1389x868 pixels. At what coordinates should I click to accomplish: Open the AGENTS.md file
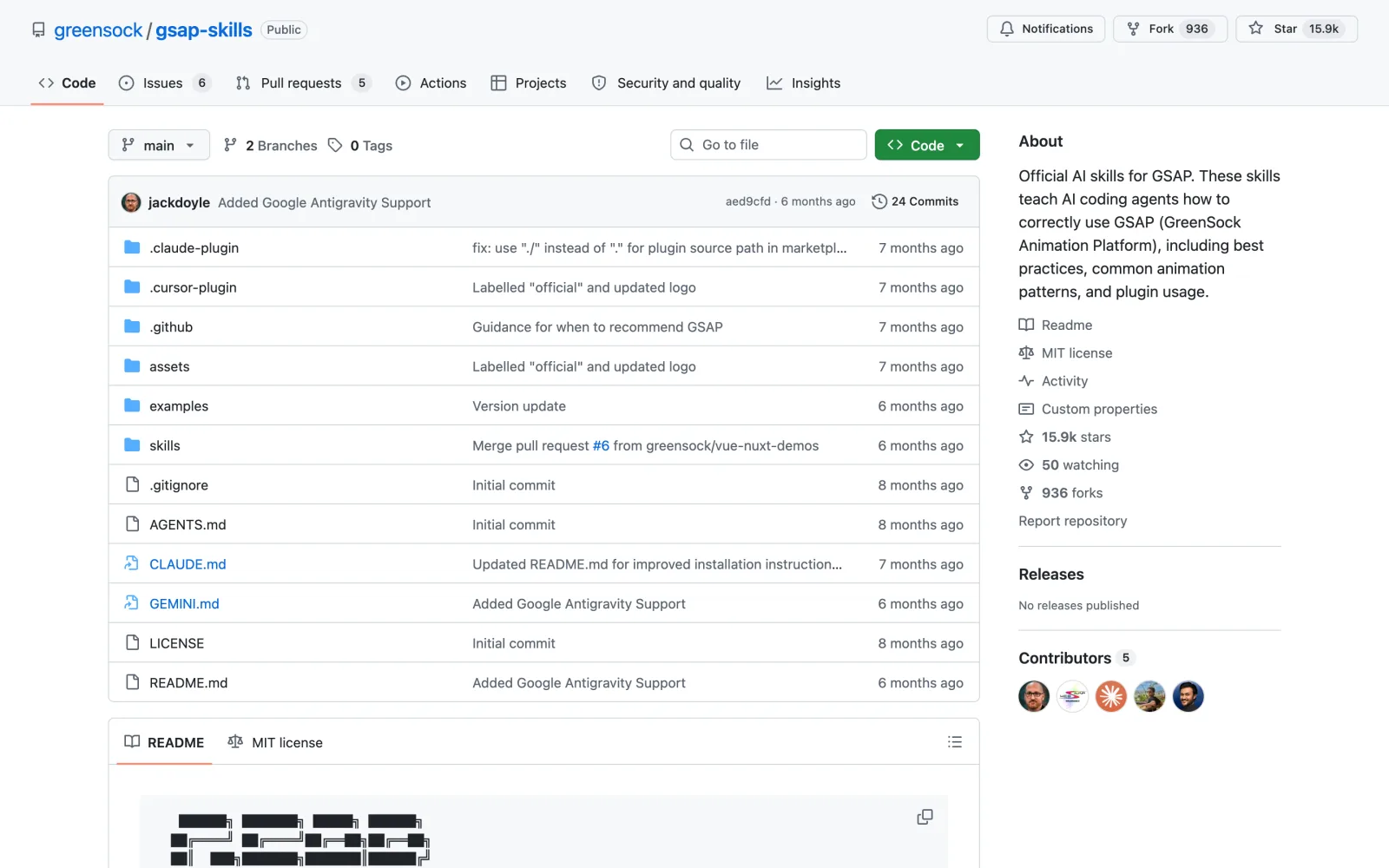[188, 524]
